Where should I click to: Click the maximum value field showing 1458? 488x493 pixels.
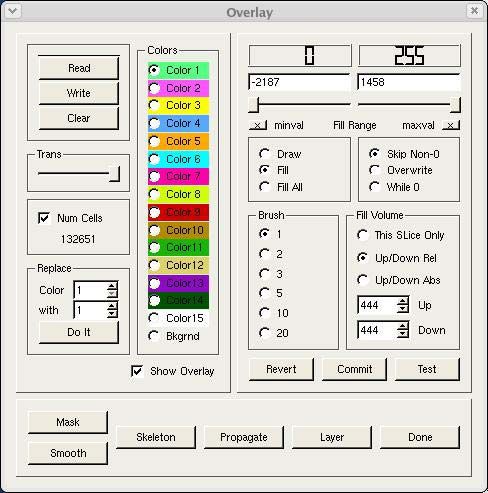[x=409, y=82]
